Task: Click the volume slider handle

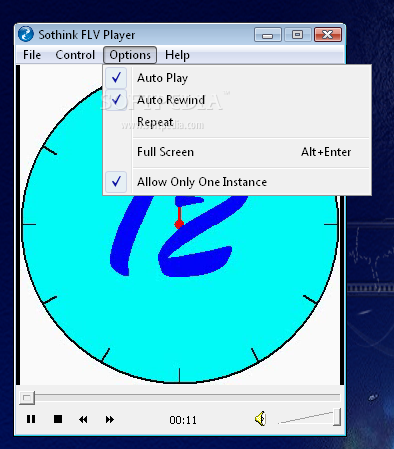Action: click(337, 417)
